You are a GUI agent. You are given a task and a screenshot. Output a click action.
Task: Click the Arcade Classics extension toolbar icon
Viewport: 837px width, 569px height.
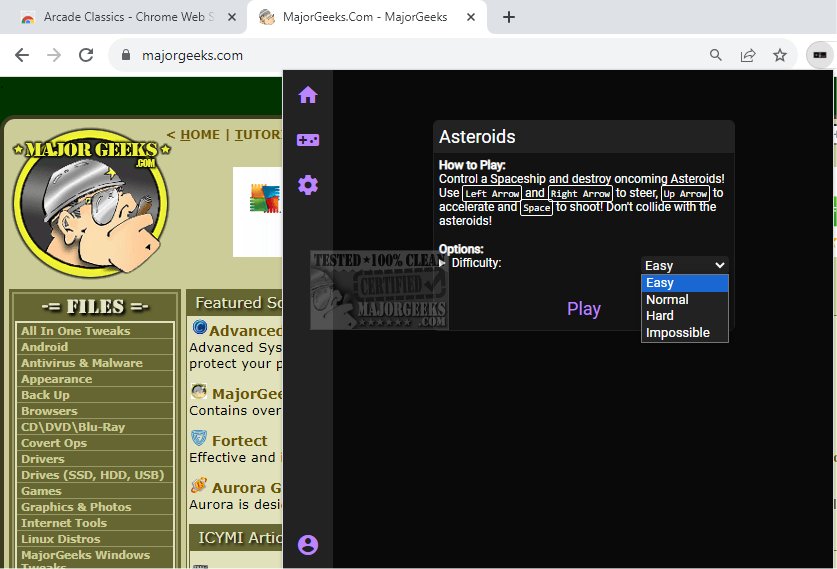click(819, 55)
